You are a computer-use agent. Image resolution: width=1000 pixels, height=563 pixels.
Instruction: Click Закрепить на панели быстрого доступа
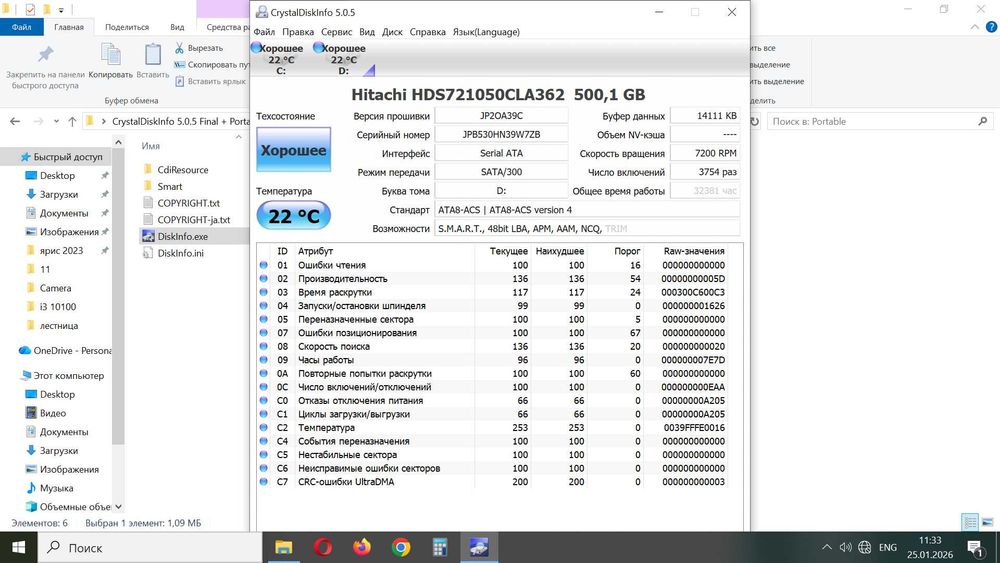45,66
